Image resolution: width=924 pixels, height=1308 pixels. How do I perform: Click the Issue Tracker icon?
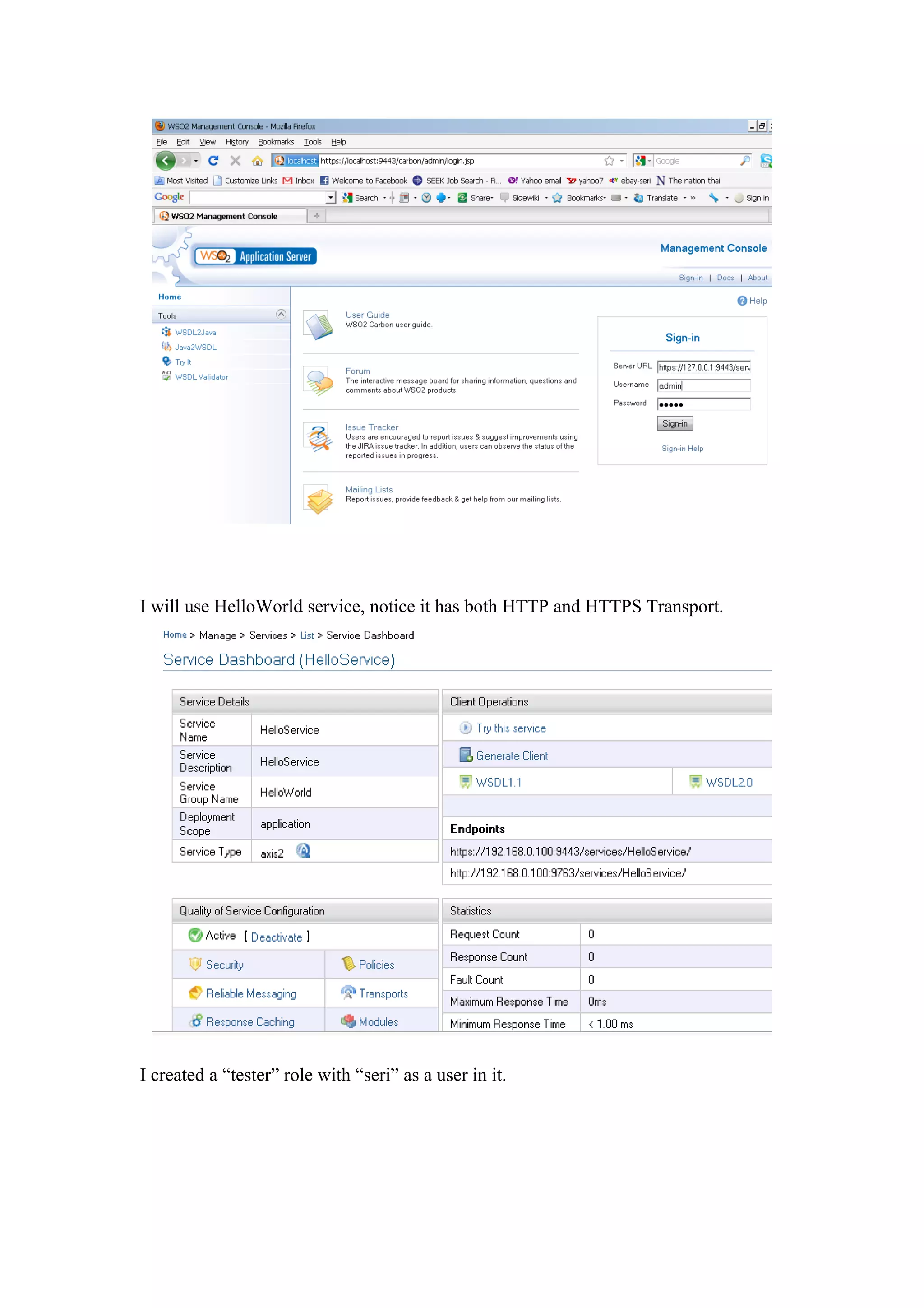click(319, 437)
